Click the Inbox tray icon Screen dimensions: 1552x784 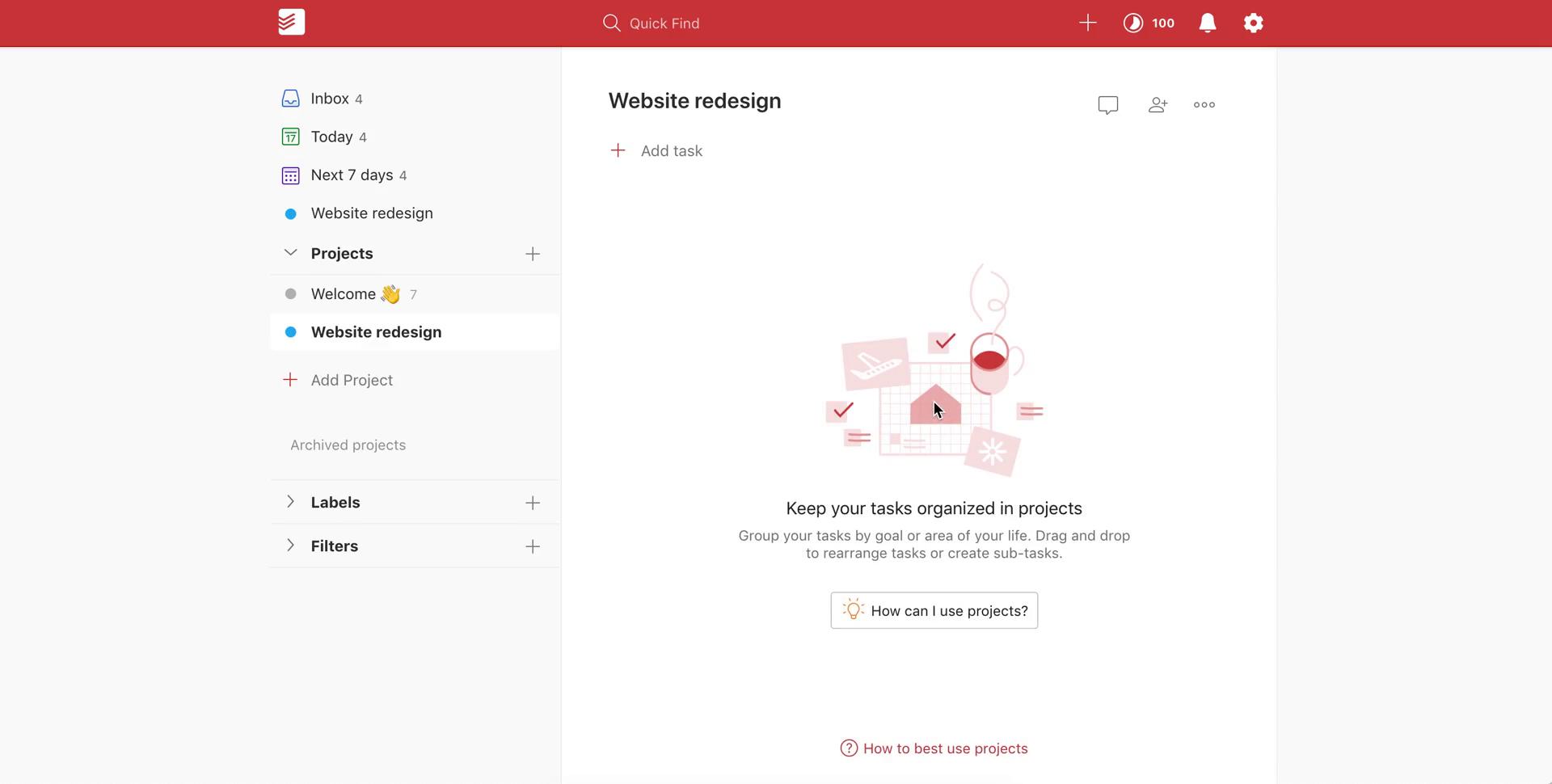290,99
